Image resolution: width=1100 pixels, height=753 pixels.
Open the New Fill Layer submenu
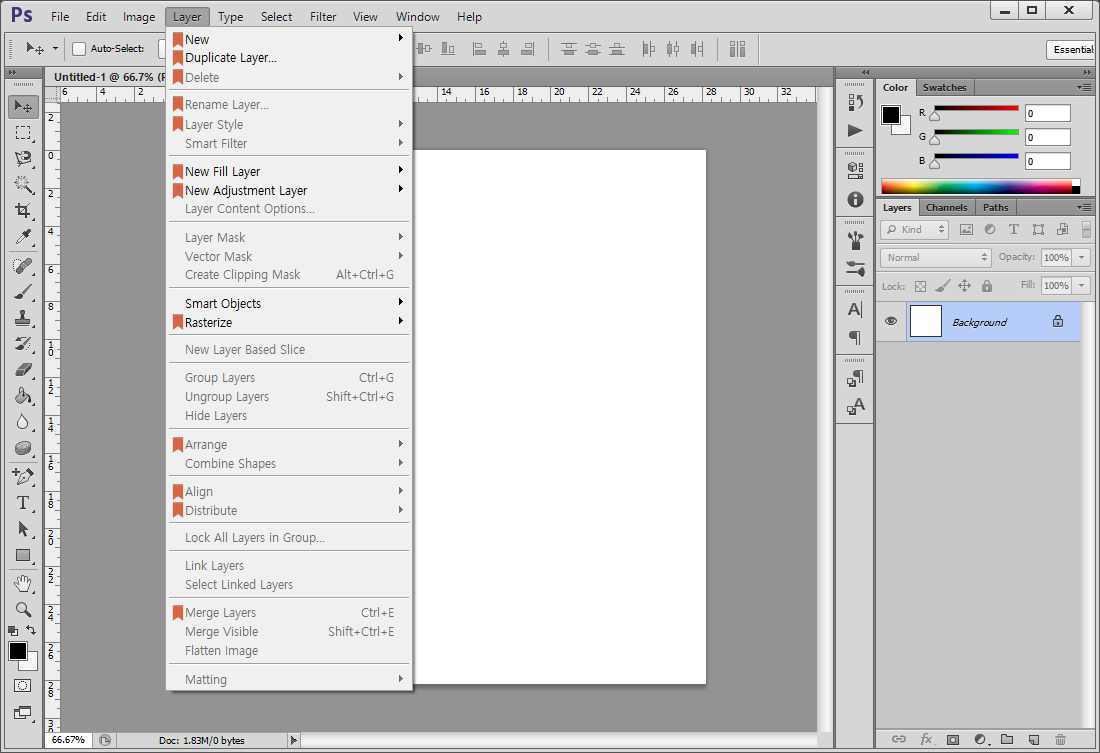(289, 171)
